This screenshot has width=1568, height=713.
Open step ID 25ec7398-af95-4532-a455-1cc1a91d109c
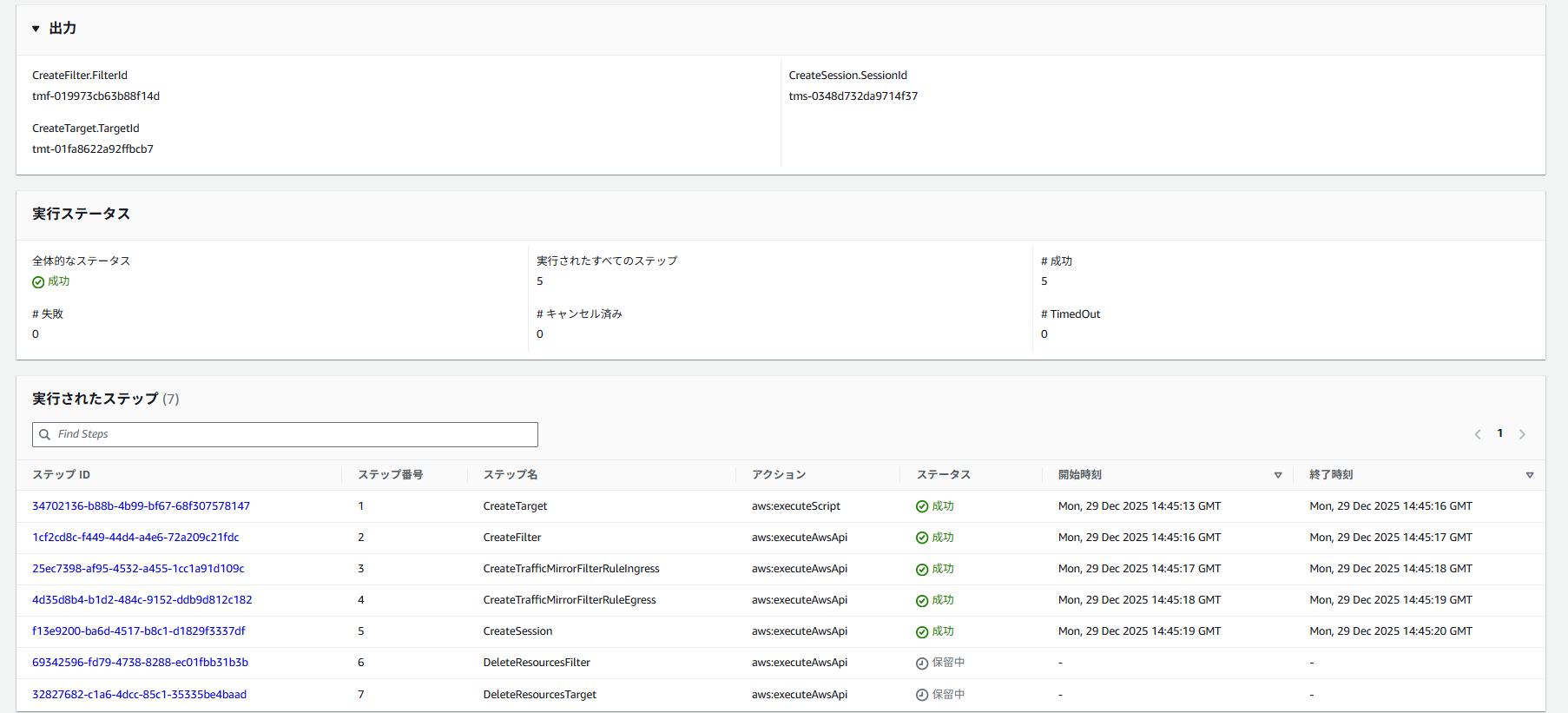point(138,569)
